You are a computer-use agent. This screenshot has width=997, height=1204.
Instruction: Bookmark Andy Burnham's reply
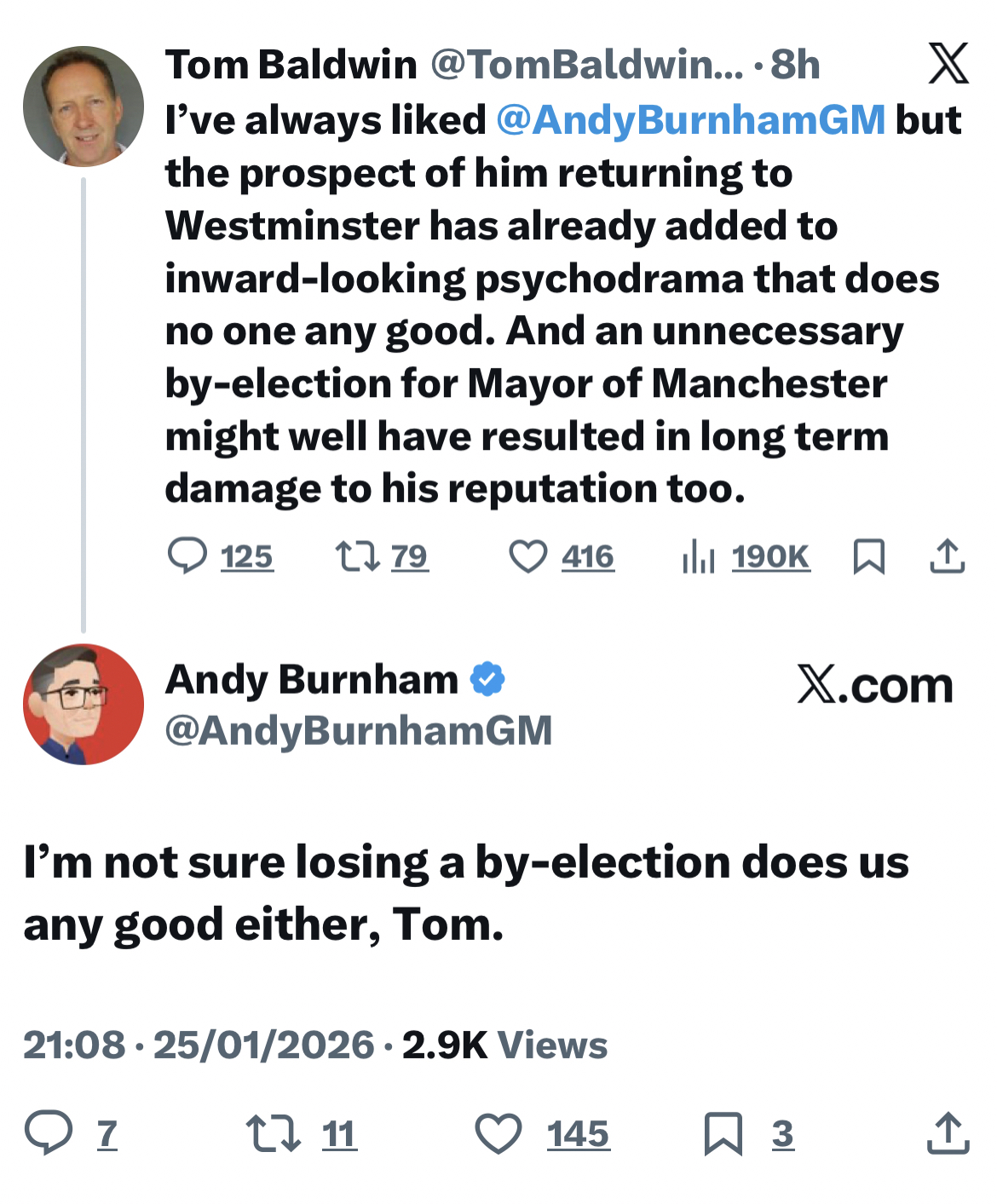click(723, 1133)
